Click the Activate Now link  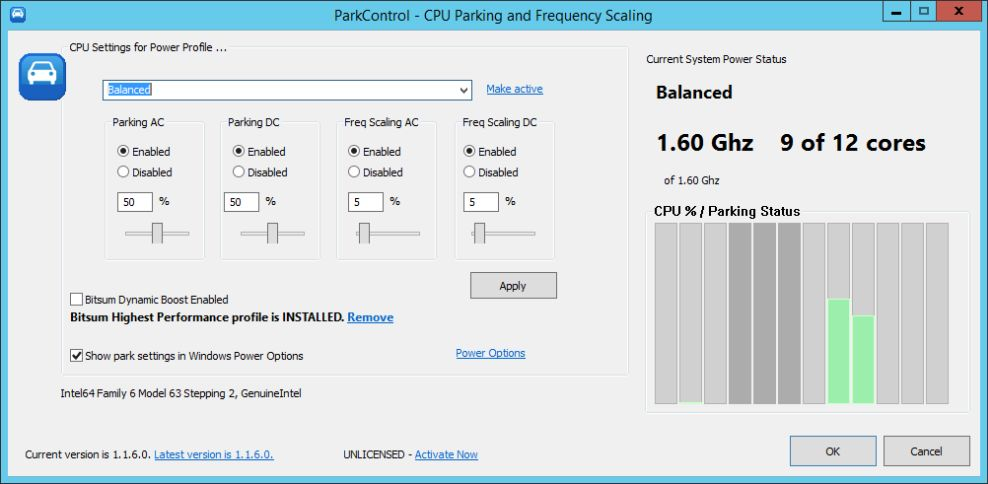[x=446, y=454]
